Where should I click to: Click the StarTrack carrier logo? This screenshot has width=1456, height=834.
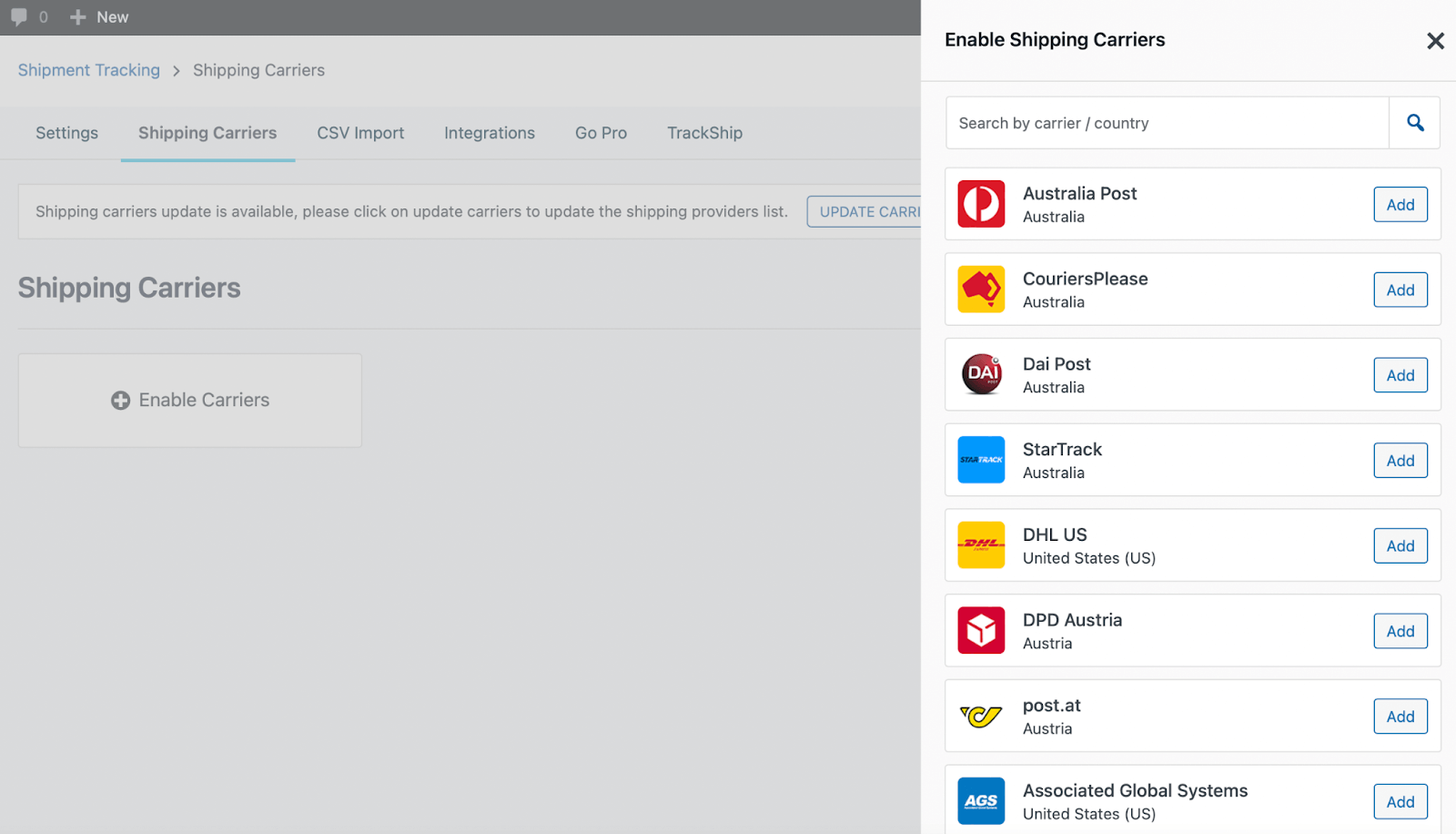(980, 460)
